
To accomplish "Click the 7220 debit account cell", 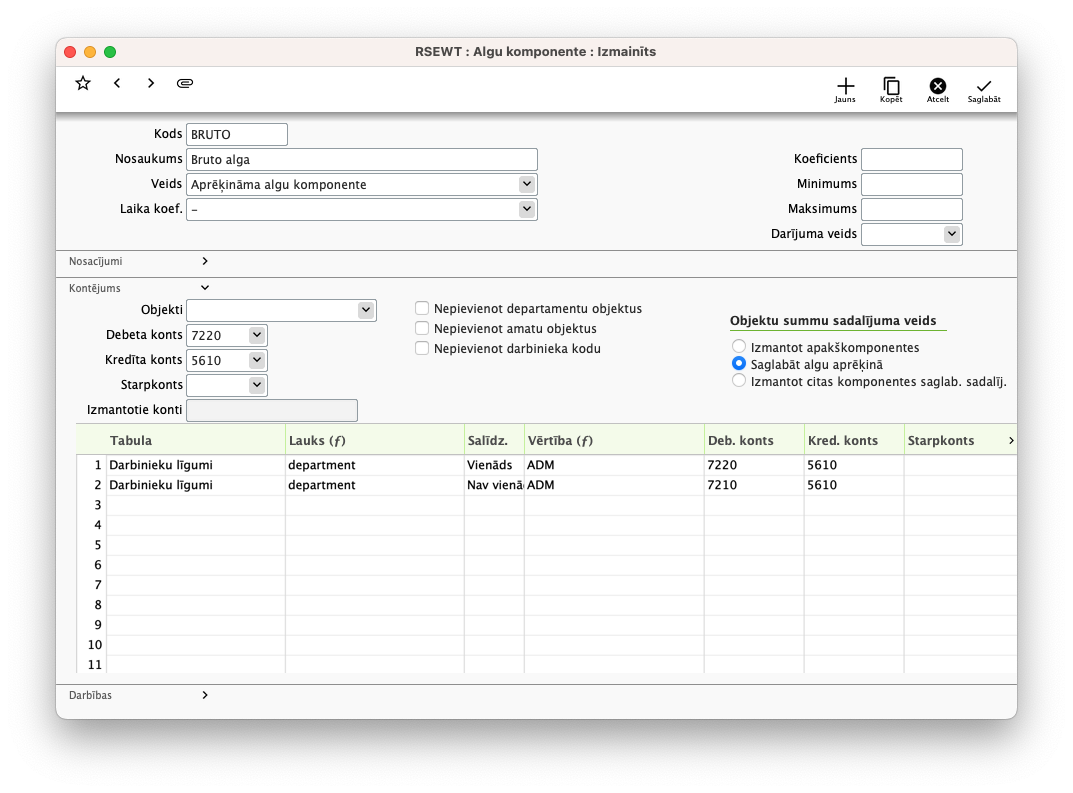I will click(754, 465).
